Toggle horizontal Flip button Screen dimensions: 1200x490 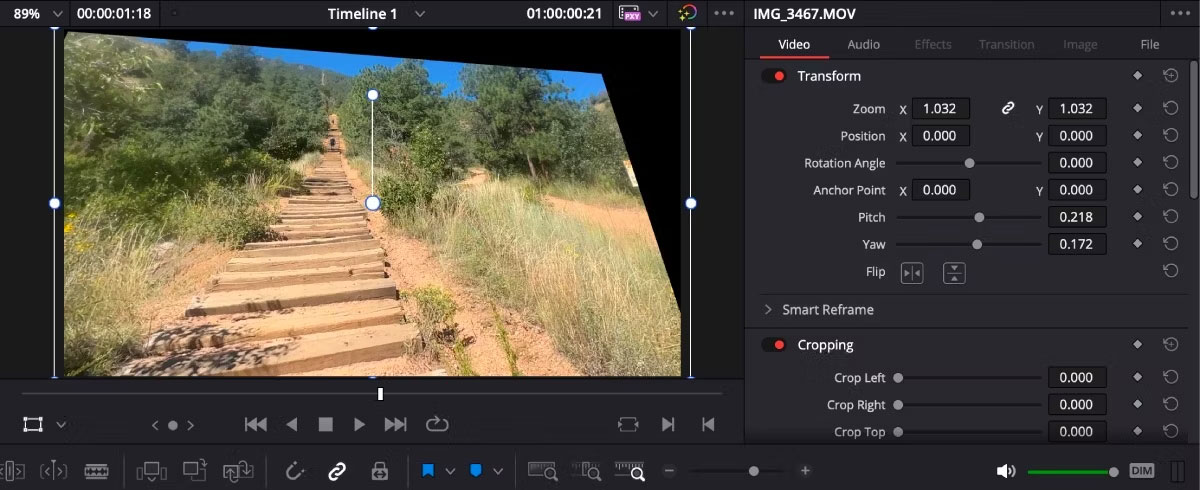912,272
